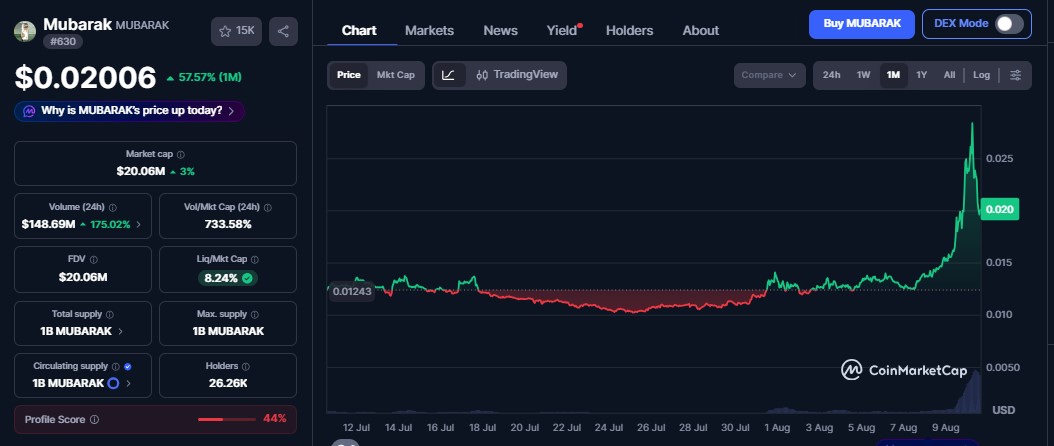Image resolution: width=1054 pixels, height=446 pixels.
Task: Open the Holders tab
Action: (x=629, y=30)
